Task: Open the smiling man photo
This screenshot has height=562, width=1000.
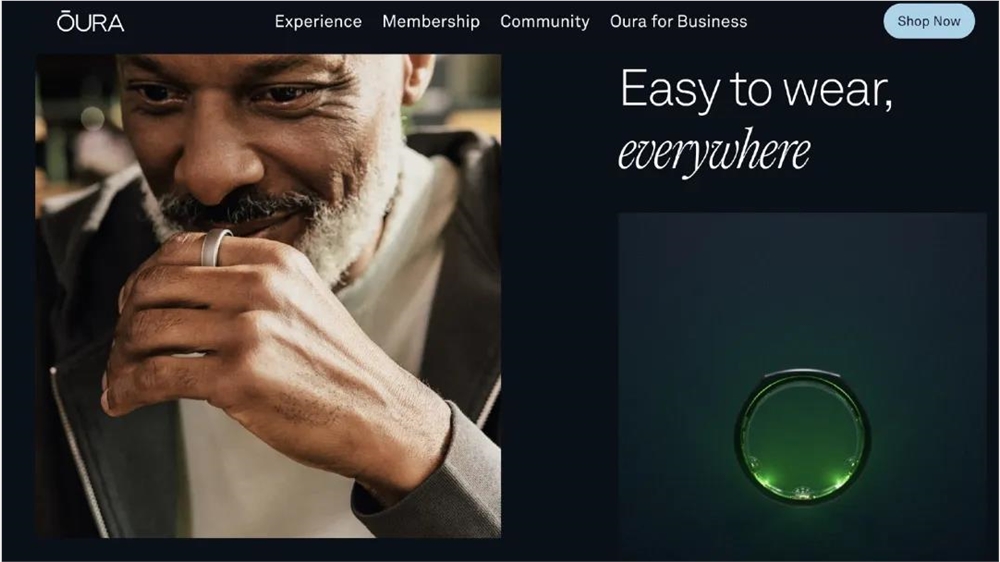Action: coord(268,295)
